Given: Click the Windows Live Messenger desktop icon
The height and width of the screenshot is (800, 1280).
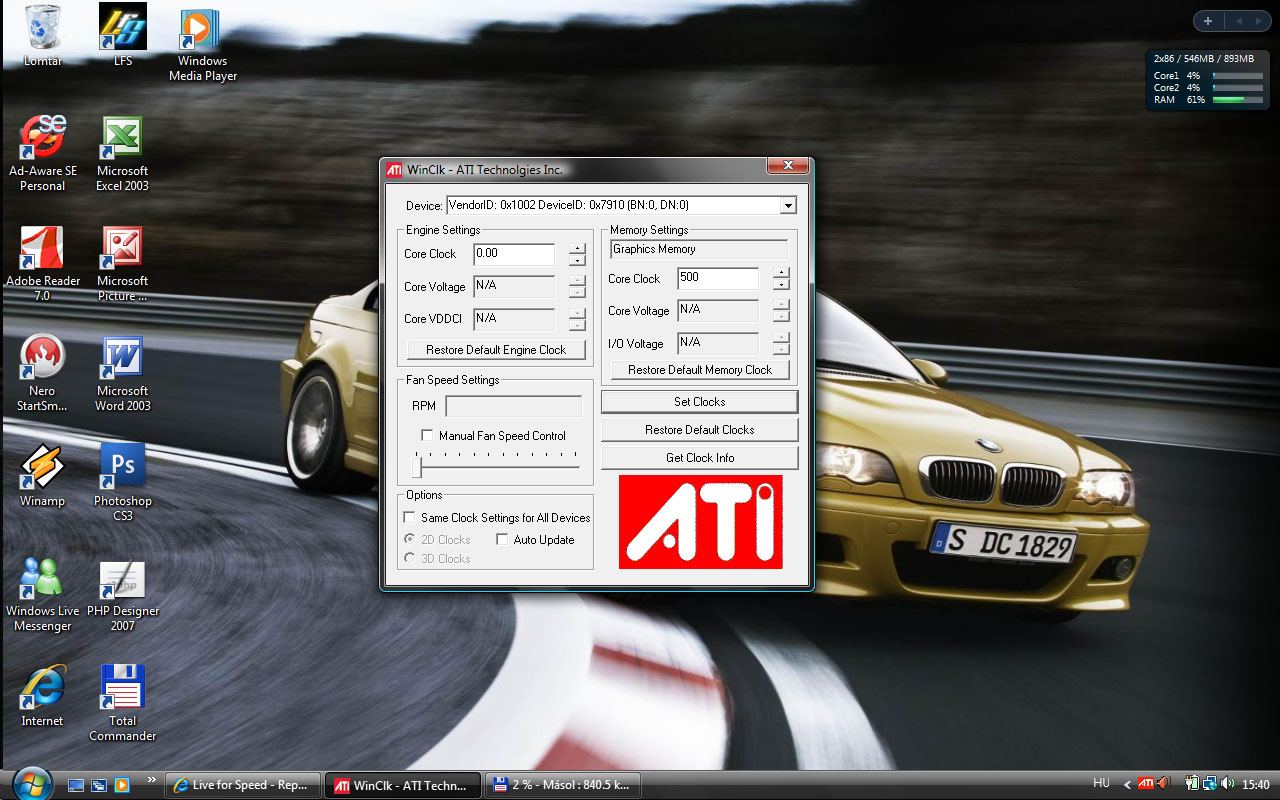Looking at the screenshot, I should point(43,593).
